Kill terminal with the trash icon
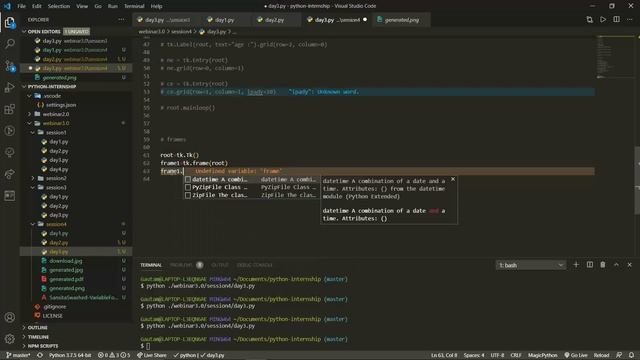 click(603, 265)
